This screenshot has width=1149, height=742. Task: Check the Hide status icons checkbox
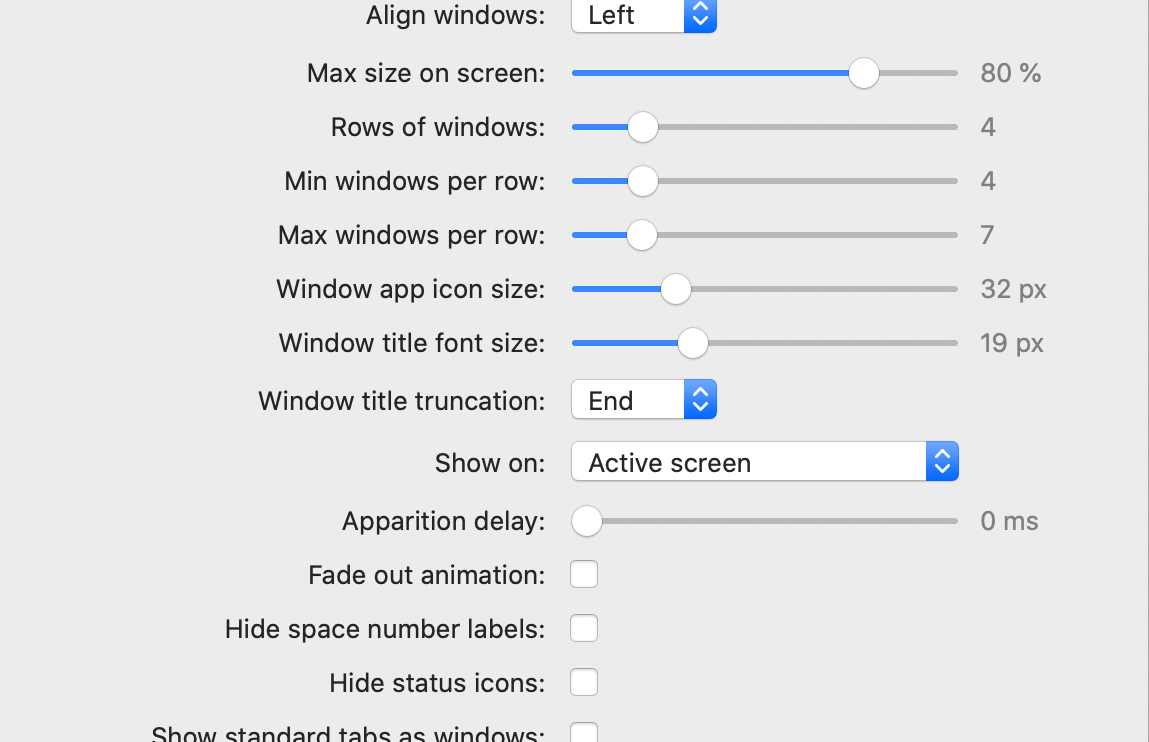(584, 683)
